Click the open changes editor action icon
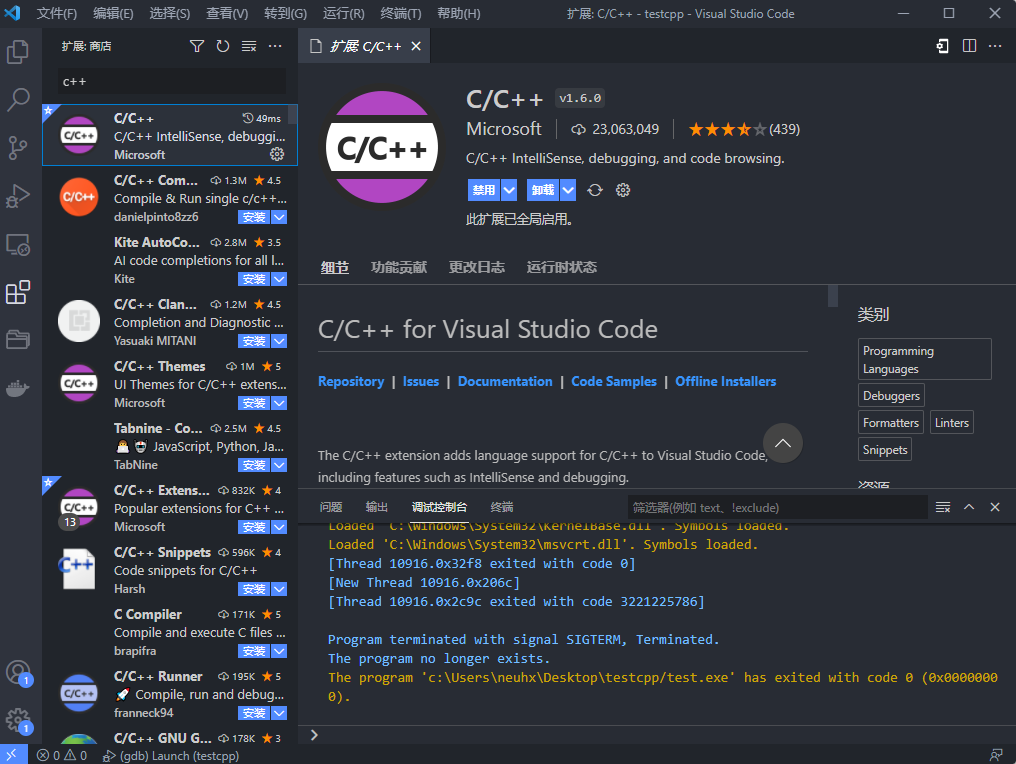Image resolution: width=1016 pixels, height=764 pixels. pos(943,46)
